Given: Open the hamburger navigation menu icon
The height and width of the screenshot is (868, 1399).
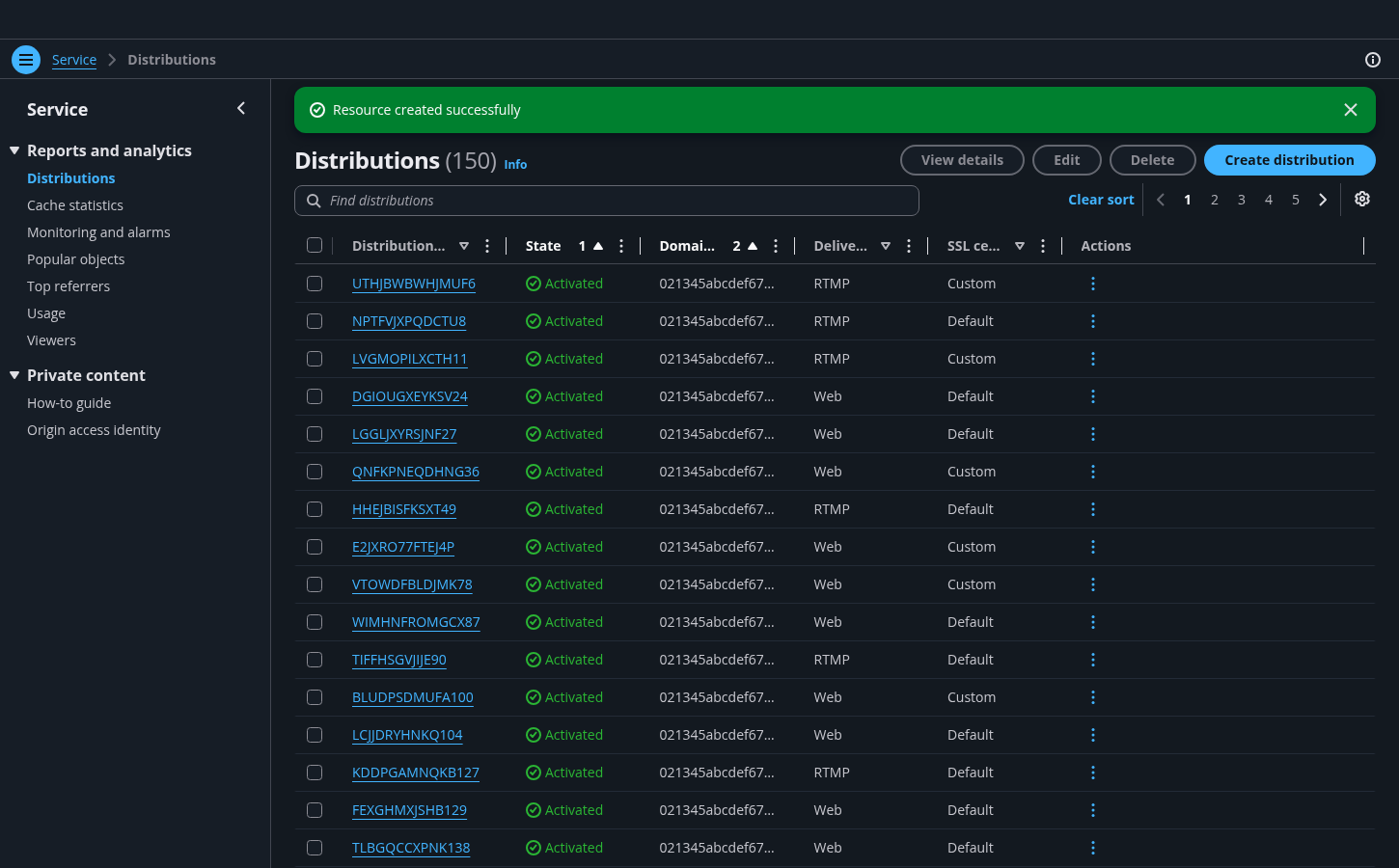Looking at the screenshot, I should [x=26, y=60].
